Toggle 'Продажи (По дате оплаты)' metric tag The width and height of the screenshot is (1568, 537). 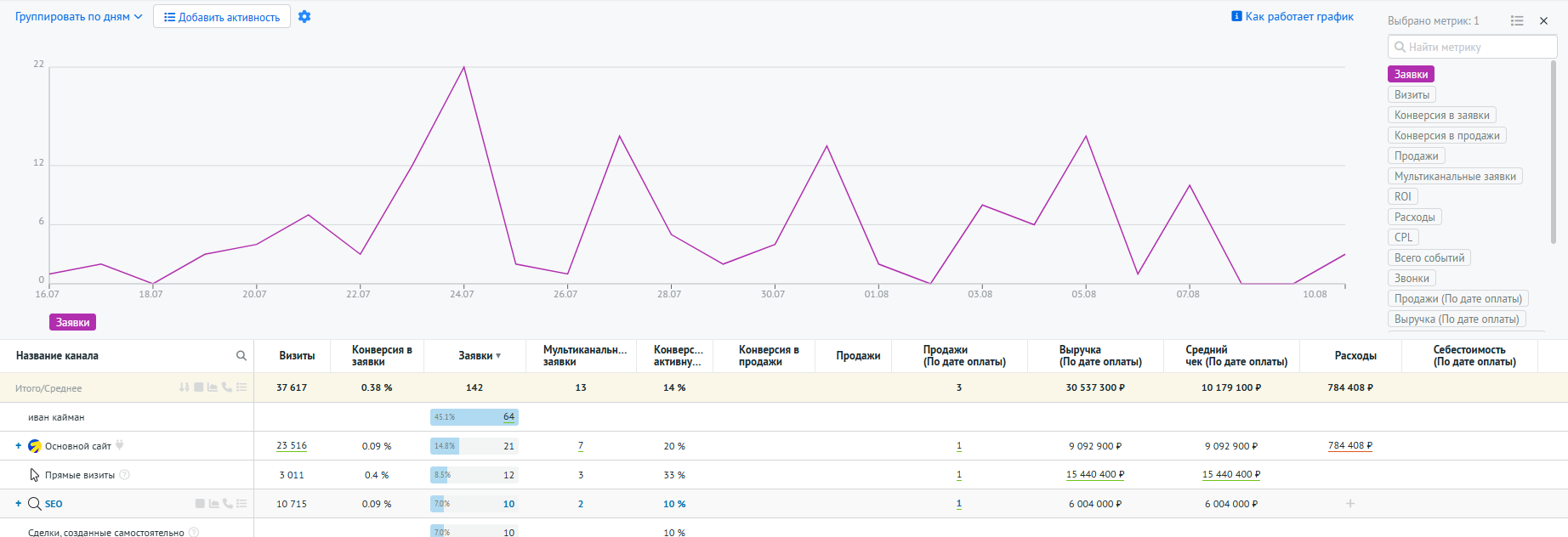point(1457,299)
